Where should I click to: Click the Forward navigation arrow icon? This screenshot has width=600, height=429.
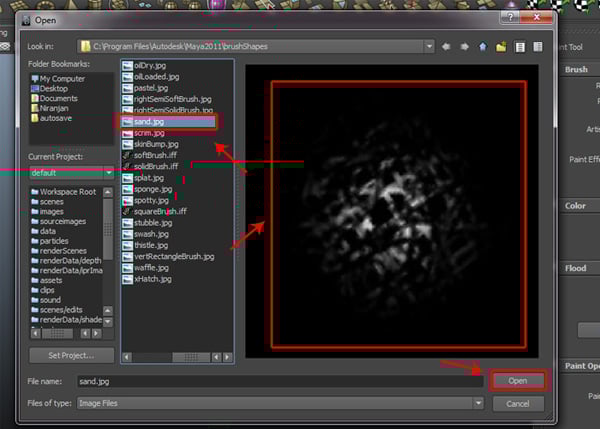click(x=465, y=46)
